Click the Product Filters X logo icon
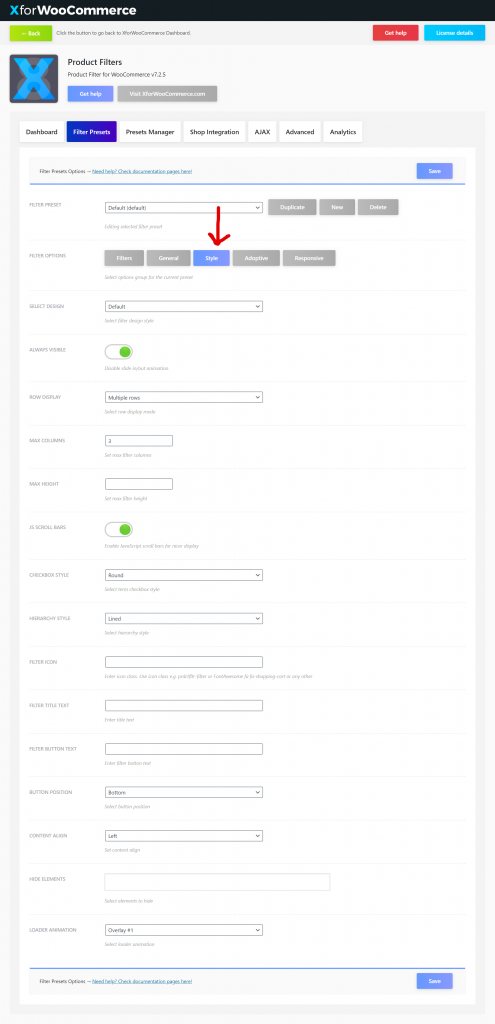 click(34, 78)
